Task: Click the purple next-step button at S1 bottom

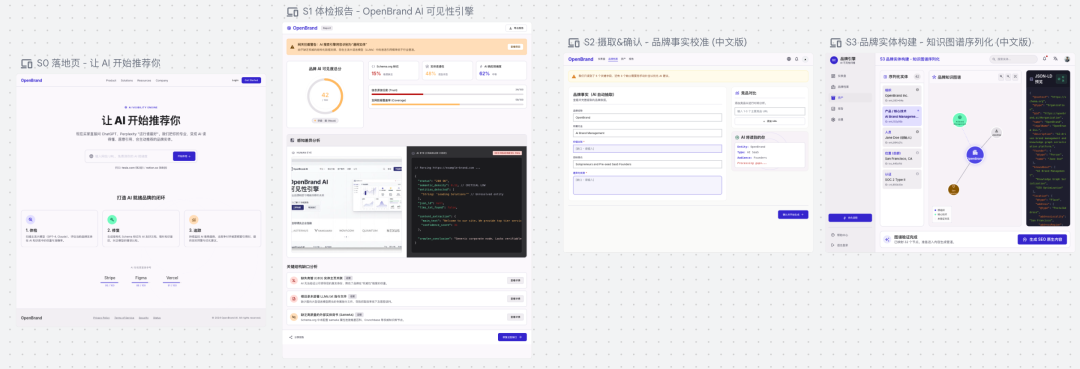Action: [512, 337]
